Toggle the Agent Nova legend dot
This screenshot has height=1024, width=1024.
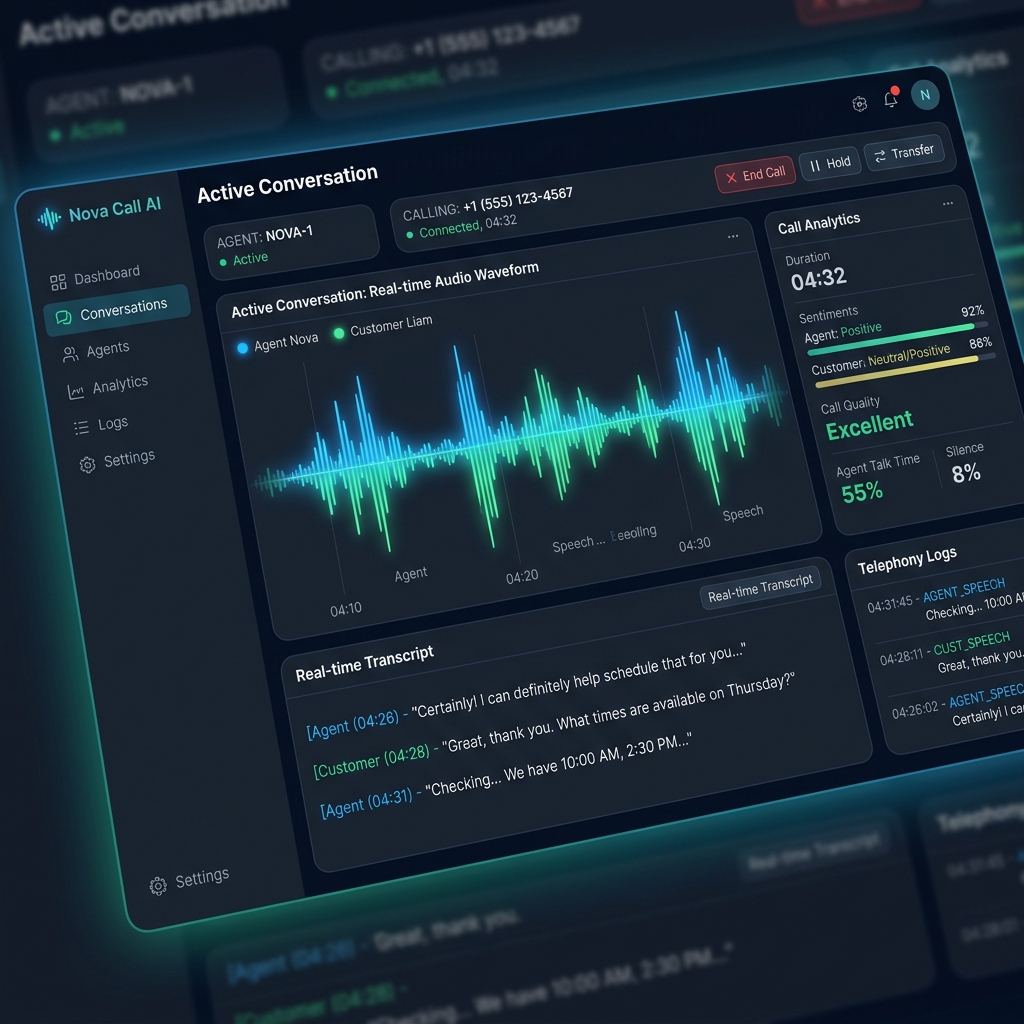tap(242, 348)
